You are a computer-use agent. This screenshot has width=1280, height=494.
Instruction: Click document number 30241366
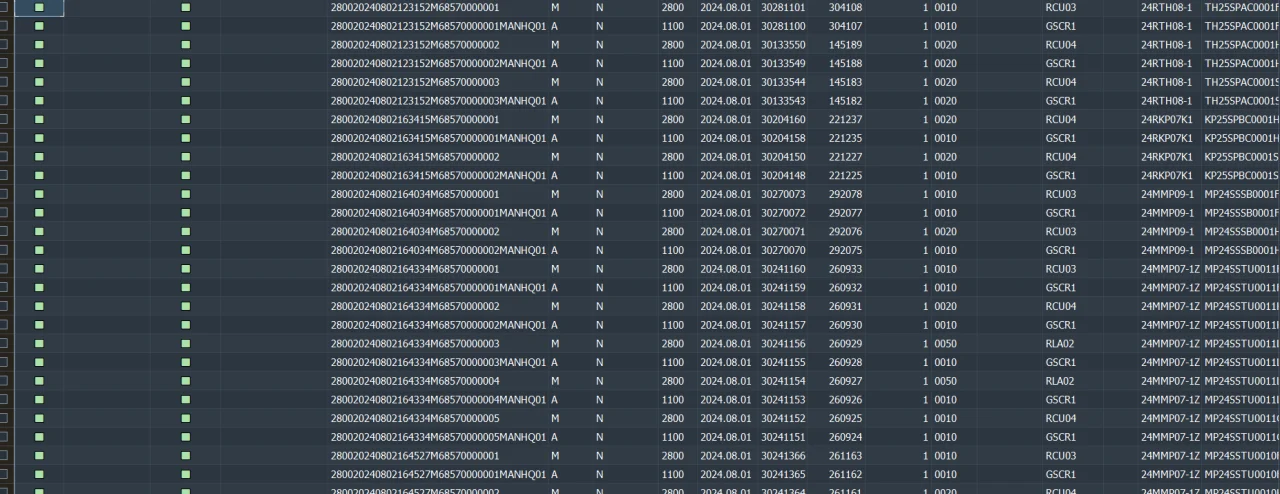783,455
